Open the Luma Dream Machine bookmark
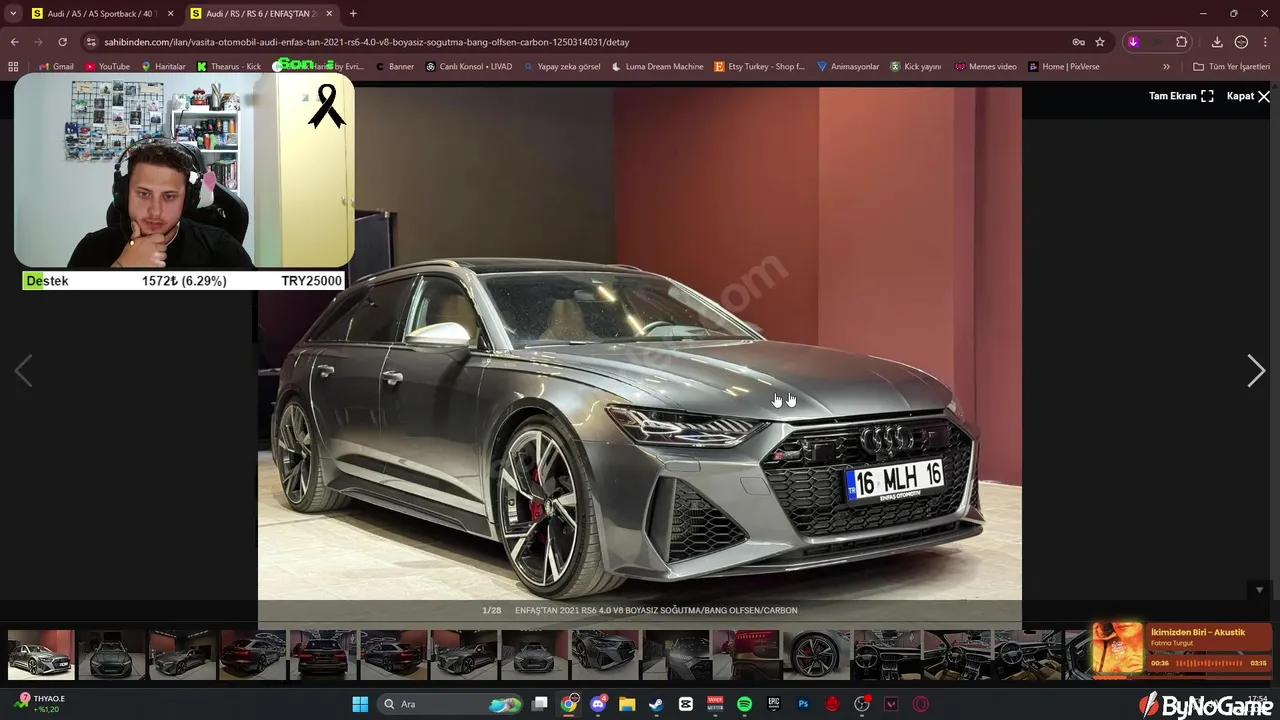The height and width of the screenshot is (720, 1280). (657, 67)
